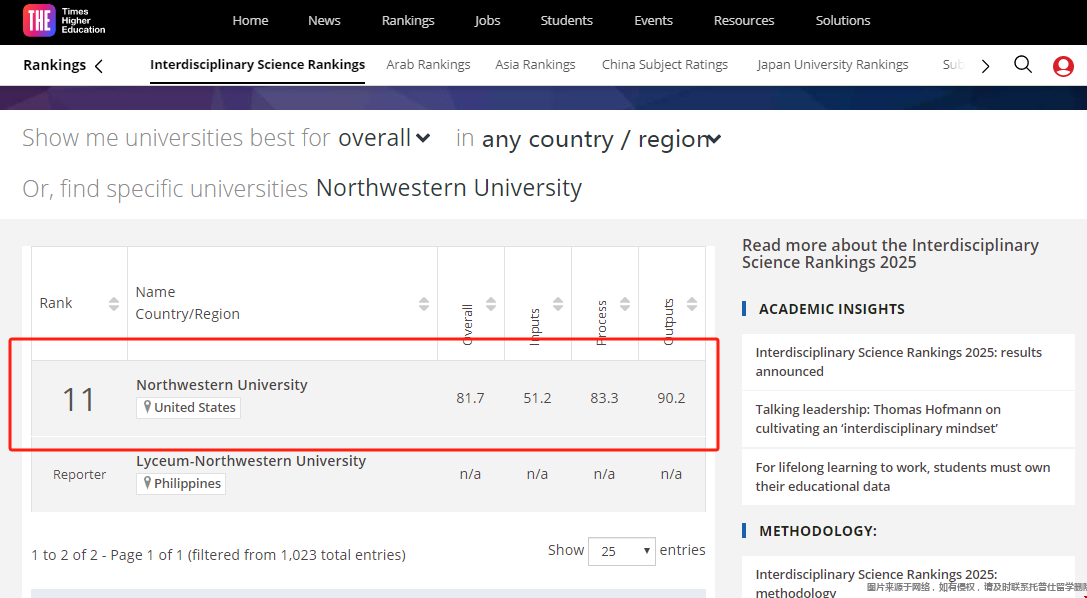Open the 'any country / region' dropdown
This screenshot has width=1087, height=598.
[x=602, y=139]
